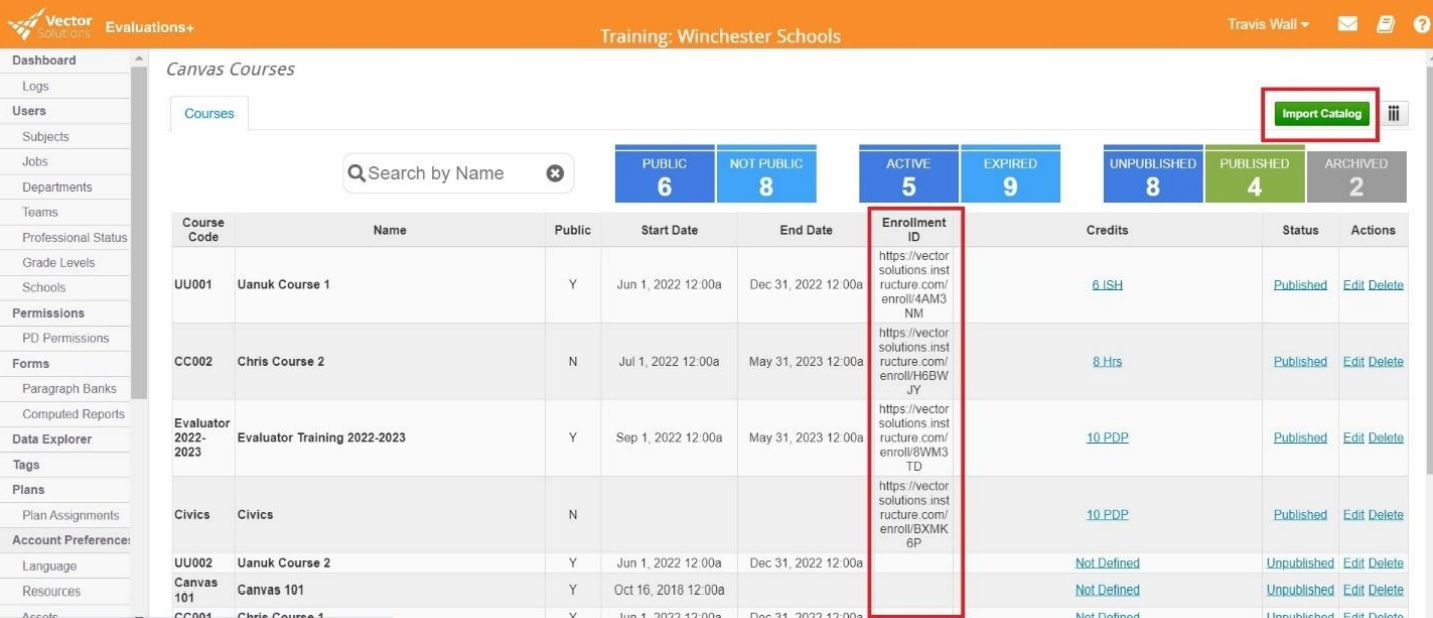This screenshot has width=1433, height=618.
Task: Switch to the Courses tab
Action: pyautogui.click(x=207, y=113)
